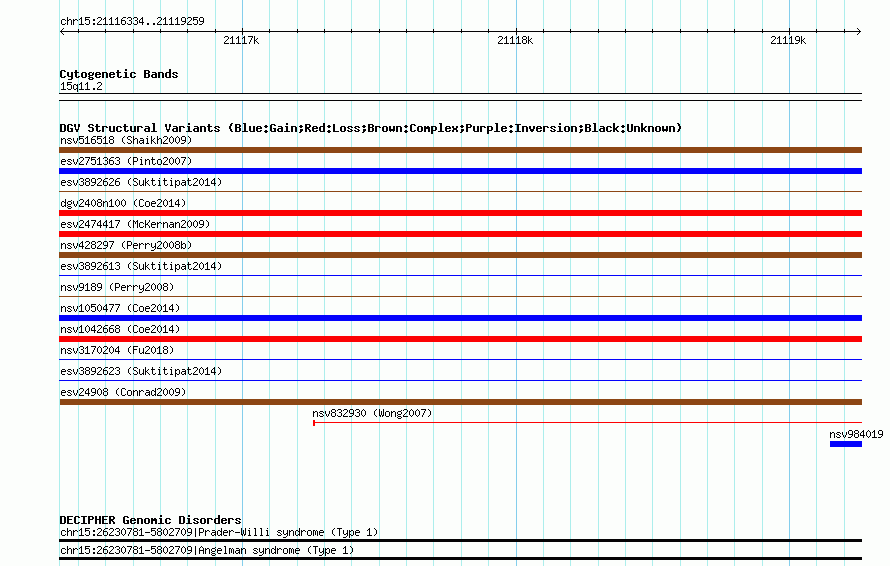Open the esv3892626 (Suktitipat2014) label
The width and height of the screenshot is (890, 566).
click(x=141, y=182)
